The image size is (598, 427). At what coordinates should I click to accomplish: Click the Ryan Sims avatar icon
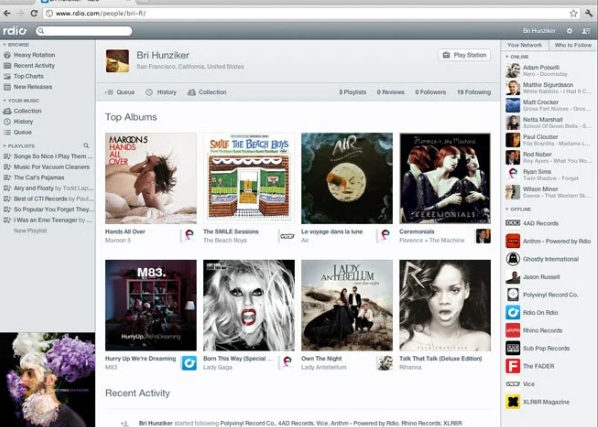513,175
